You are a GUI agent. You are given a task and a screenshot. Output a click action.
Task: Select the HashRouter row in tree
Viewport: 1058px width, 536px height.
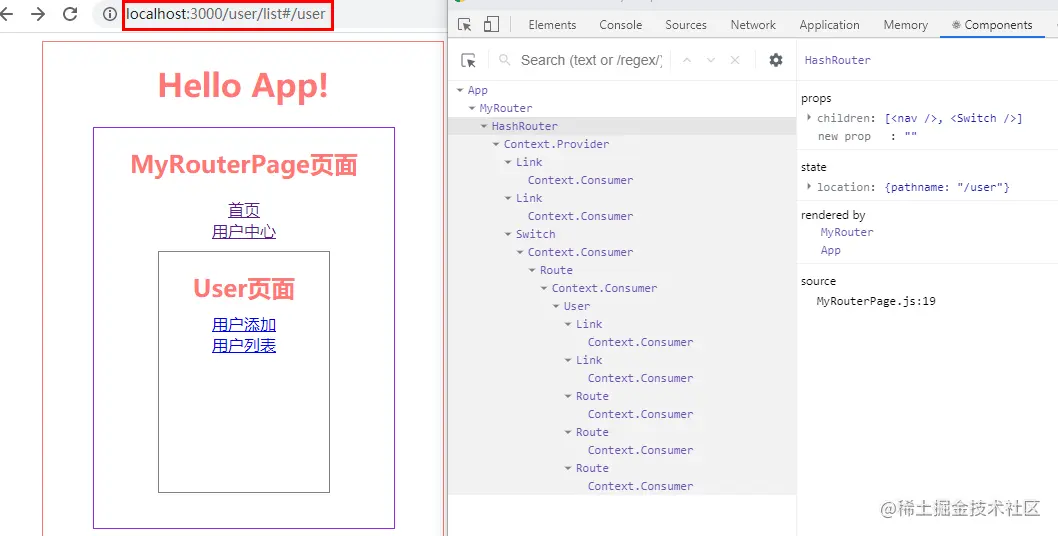[x=622, y=126]
